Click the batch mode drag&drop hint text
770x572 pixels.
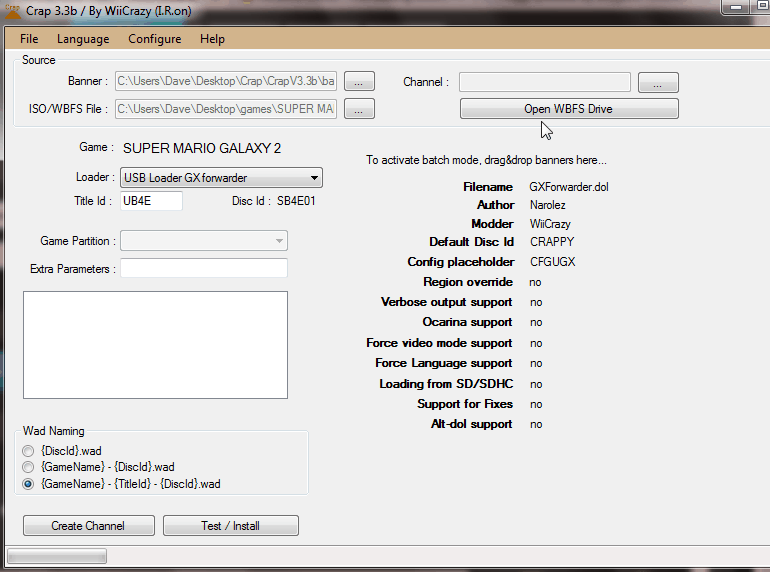click(x=486, y=160)
